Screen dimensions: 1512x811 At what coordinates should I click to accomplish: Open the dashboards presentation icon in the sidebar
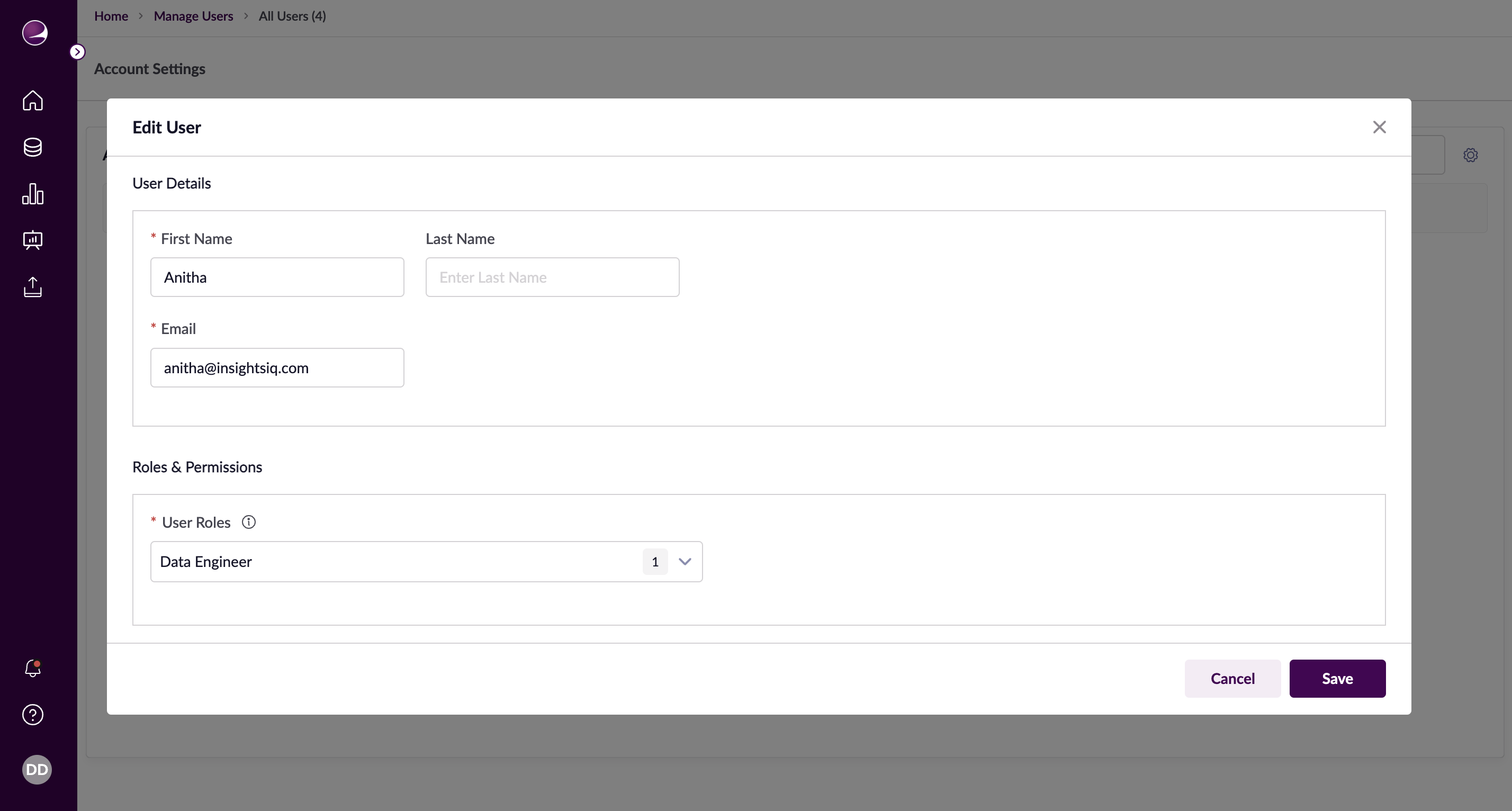(x=32, y=240)
